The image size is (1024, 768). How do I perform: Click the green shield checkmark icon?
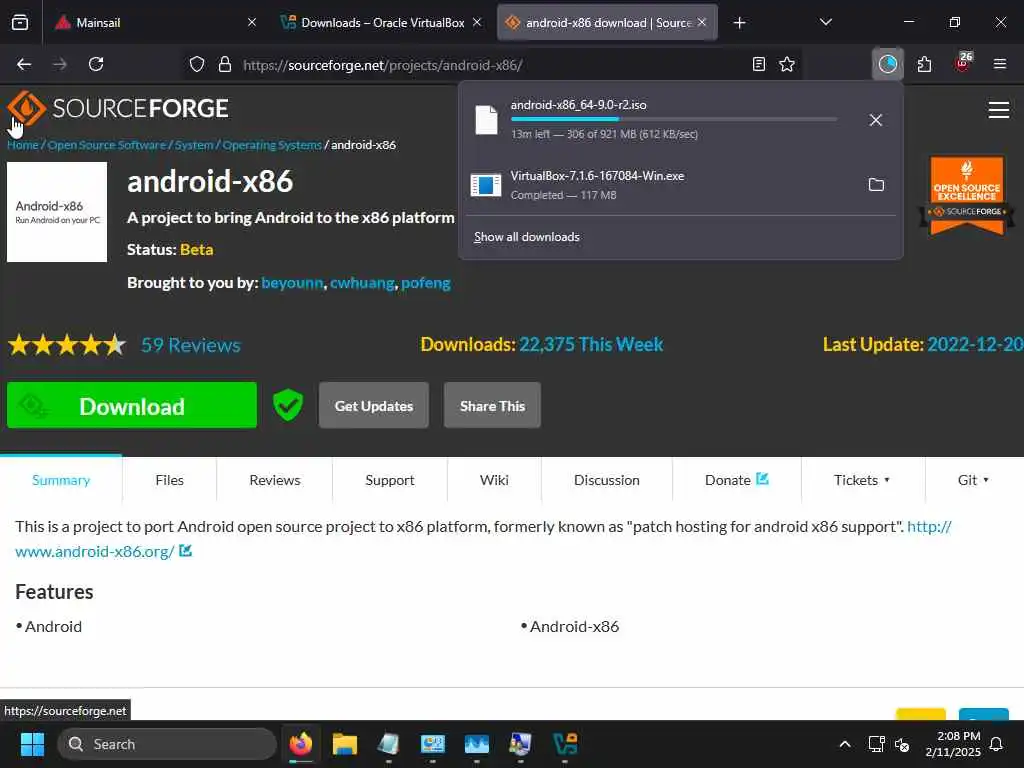287,405
